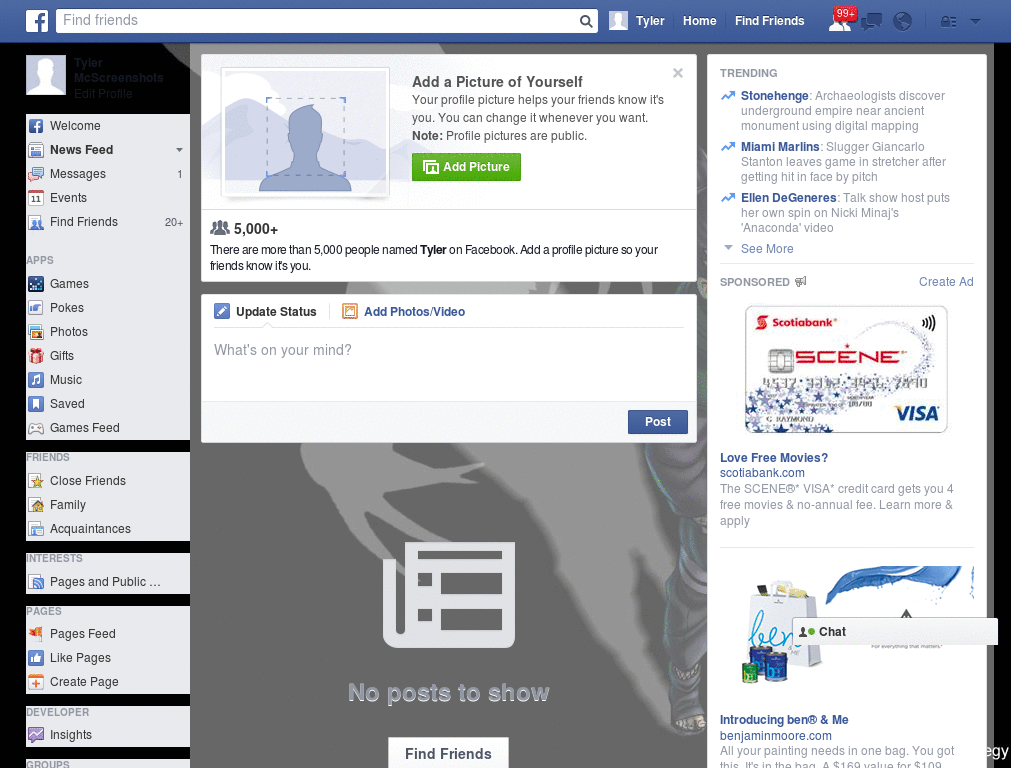
Task: Click the blue Post button
Action: (658, 422)
